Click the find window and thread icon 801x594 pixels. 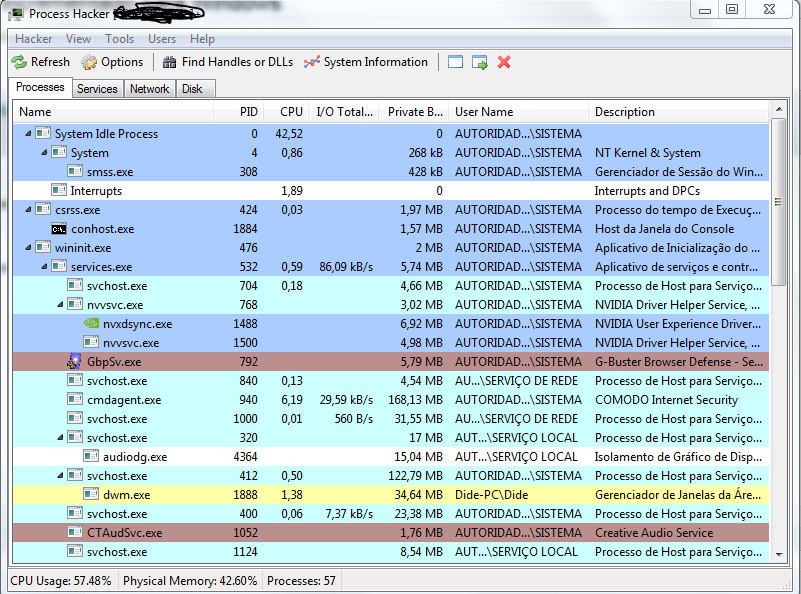point(480,62)
